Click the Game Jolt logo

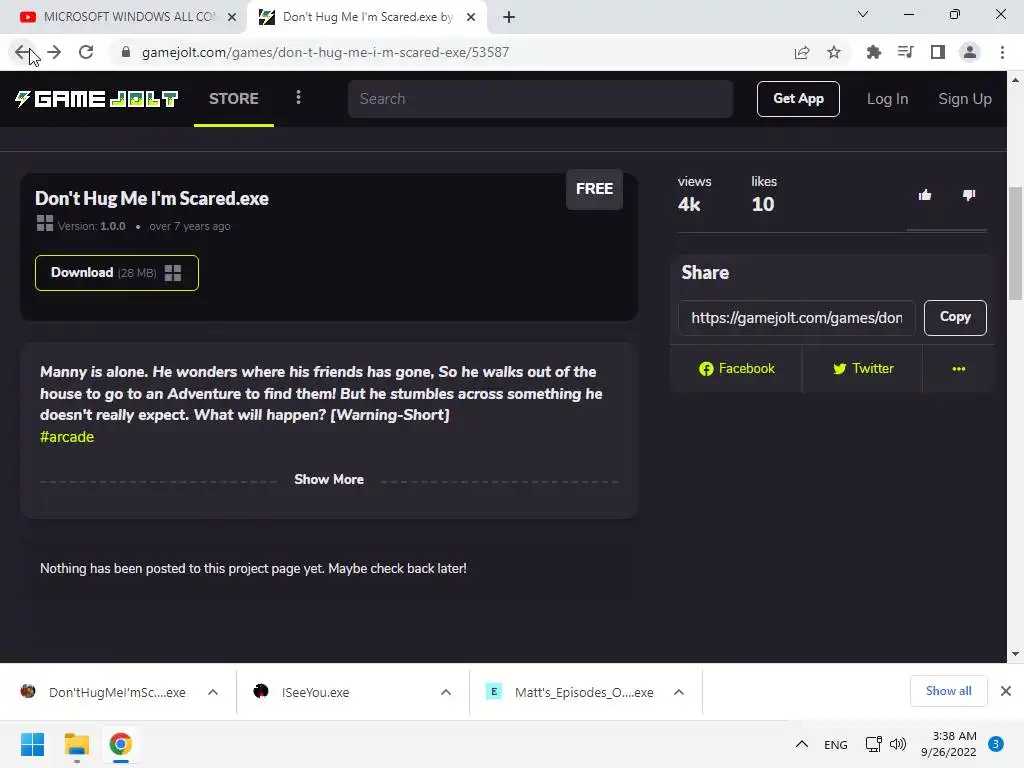(97, 99)
